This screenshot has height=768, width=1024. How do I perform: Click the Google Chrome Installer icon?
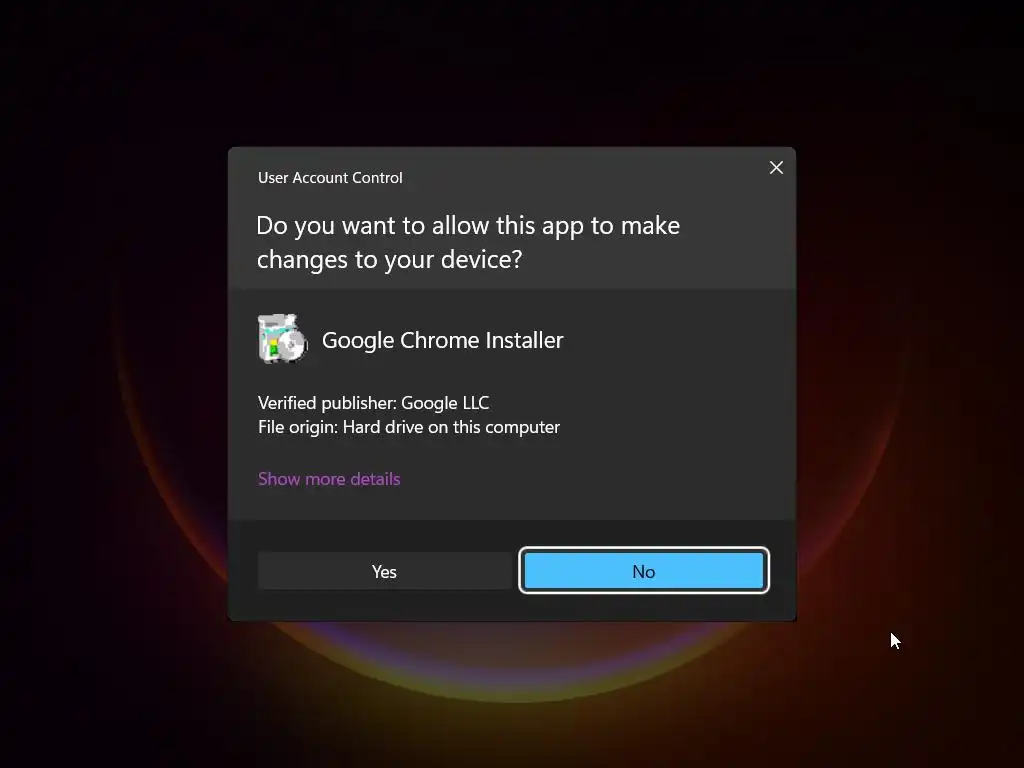[282, 339]
